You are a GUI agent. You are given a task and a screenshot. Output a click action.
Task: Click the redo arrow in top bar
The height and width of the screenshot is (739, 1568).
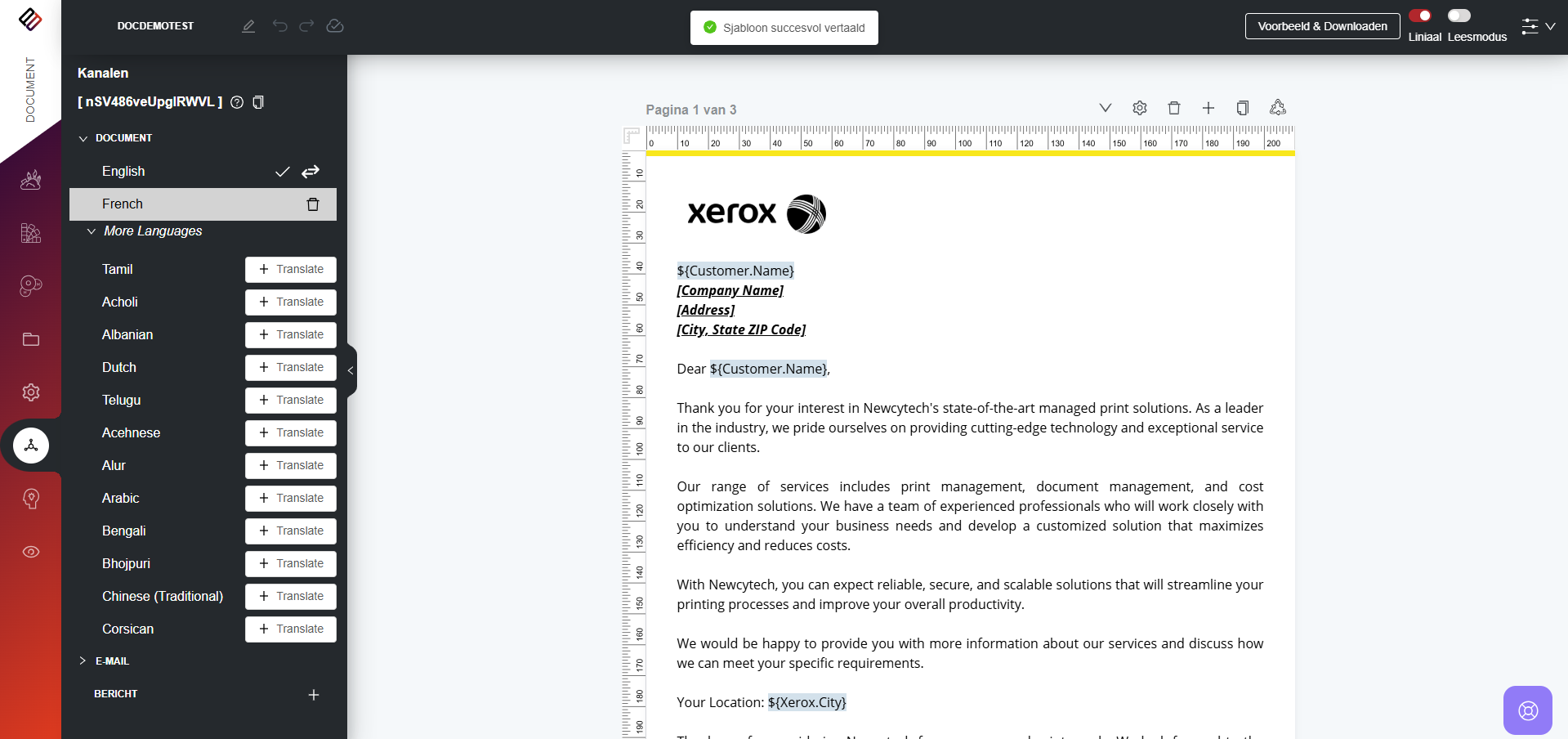[306, 26]
